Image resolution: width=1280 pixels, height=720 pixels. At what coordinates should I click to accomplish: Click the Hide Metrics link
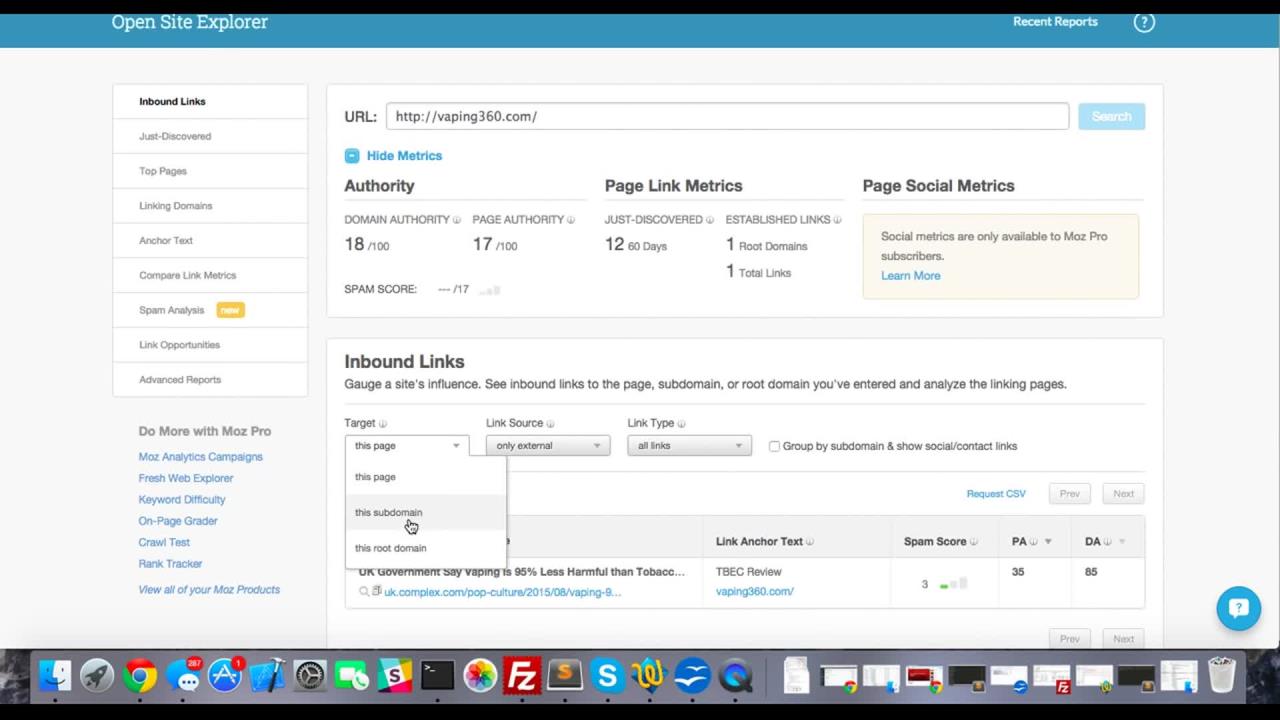[404, 156]
